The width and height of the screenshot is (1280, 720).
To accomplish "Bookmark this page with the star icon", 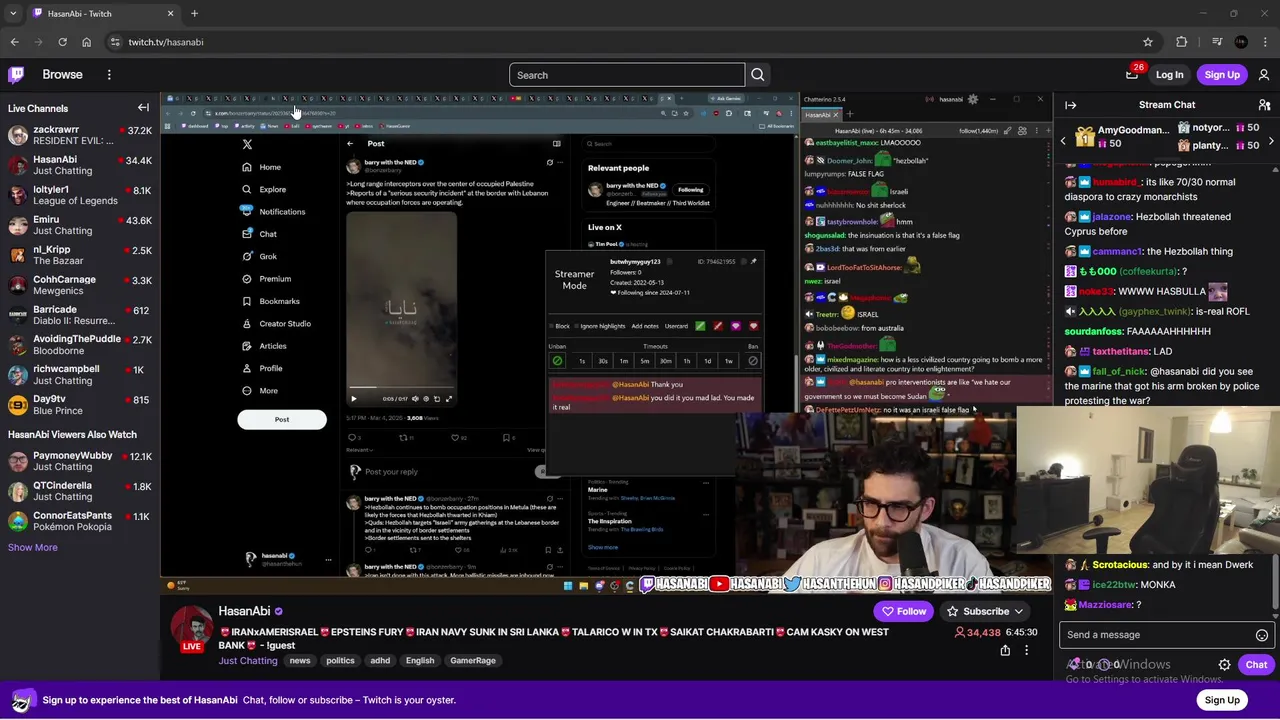I will point(1148,42).
